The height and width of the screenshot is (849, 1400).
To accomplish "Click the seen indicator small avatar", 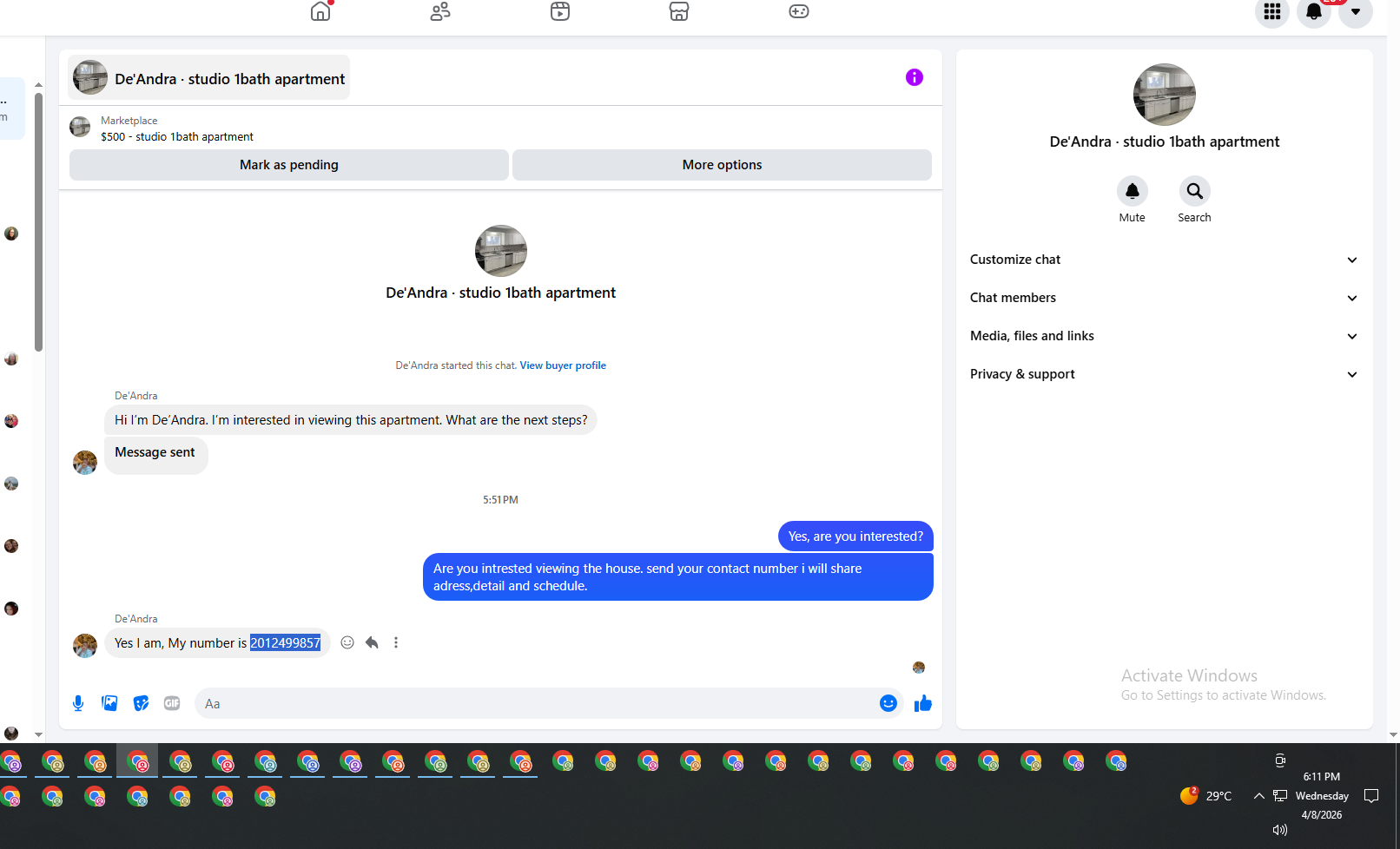I will [x=919, y=668].
